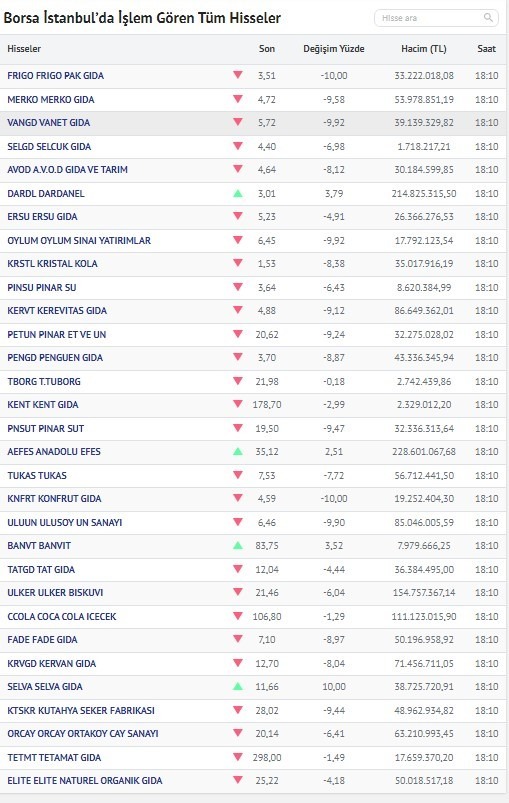Open MERKO MERKO GIDA stock link
This screenshot has height=803, width=509.
[51, 99]
